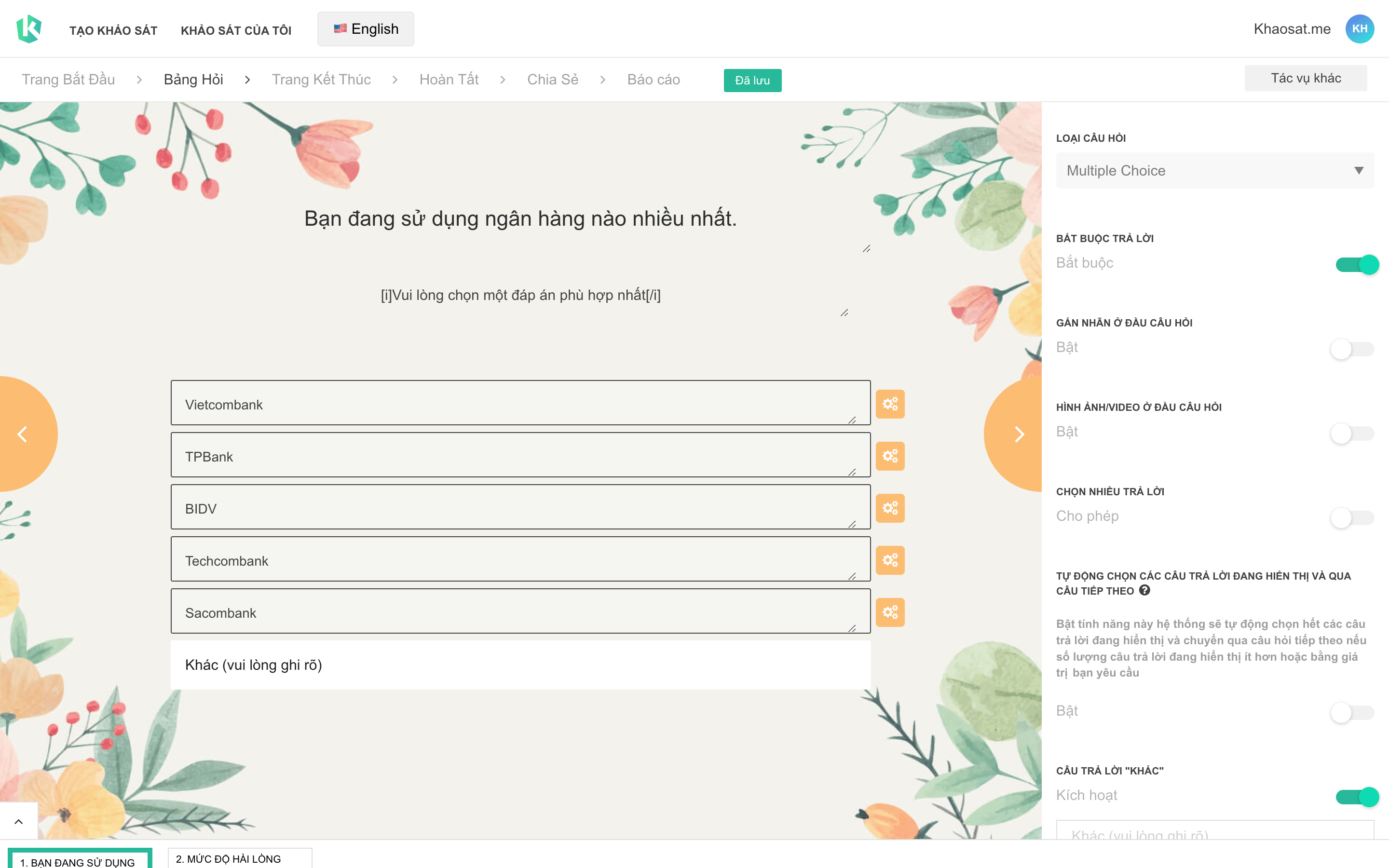Enable the auto-select answers Bật switch

pyautogui.click(x=1352, y=713)
